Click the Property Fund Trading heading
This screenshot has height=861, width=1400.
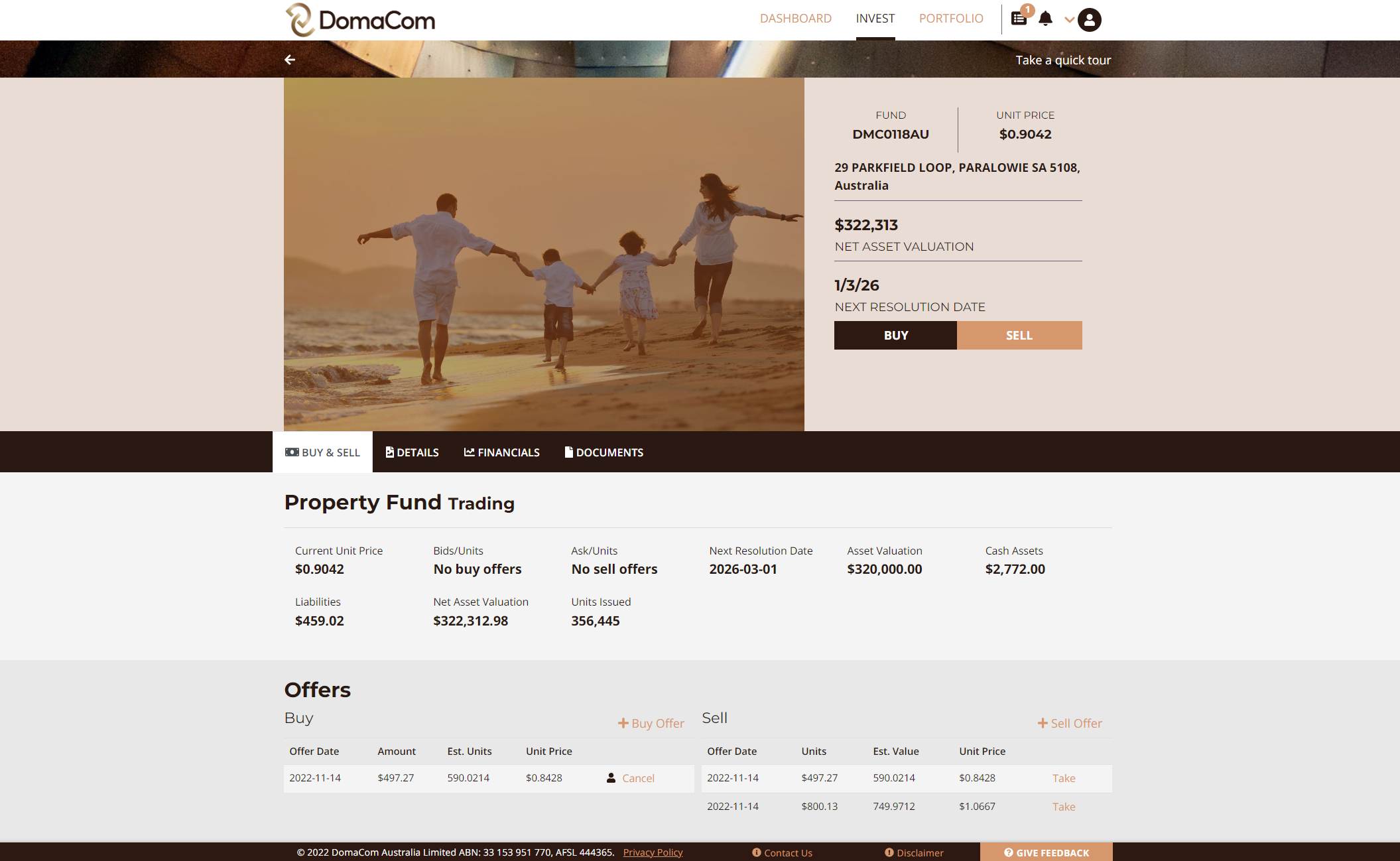pyautogui.click(x=399, y=503)
